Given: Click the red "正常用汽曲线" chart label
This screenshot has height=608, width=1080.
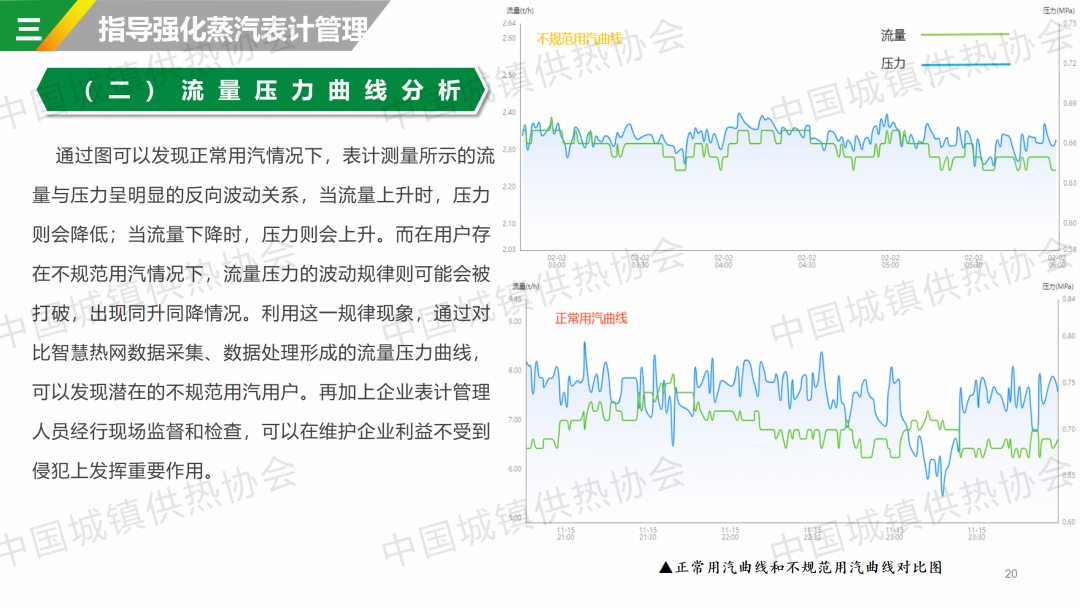Looking at the screenshot, I should click(x=591, y=318).
